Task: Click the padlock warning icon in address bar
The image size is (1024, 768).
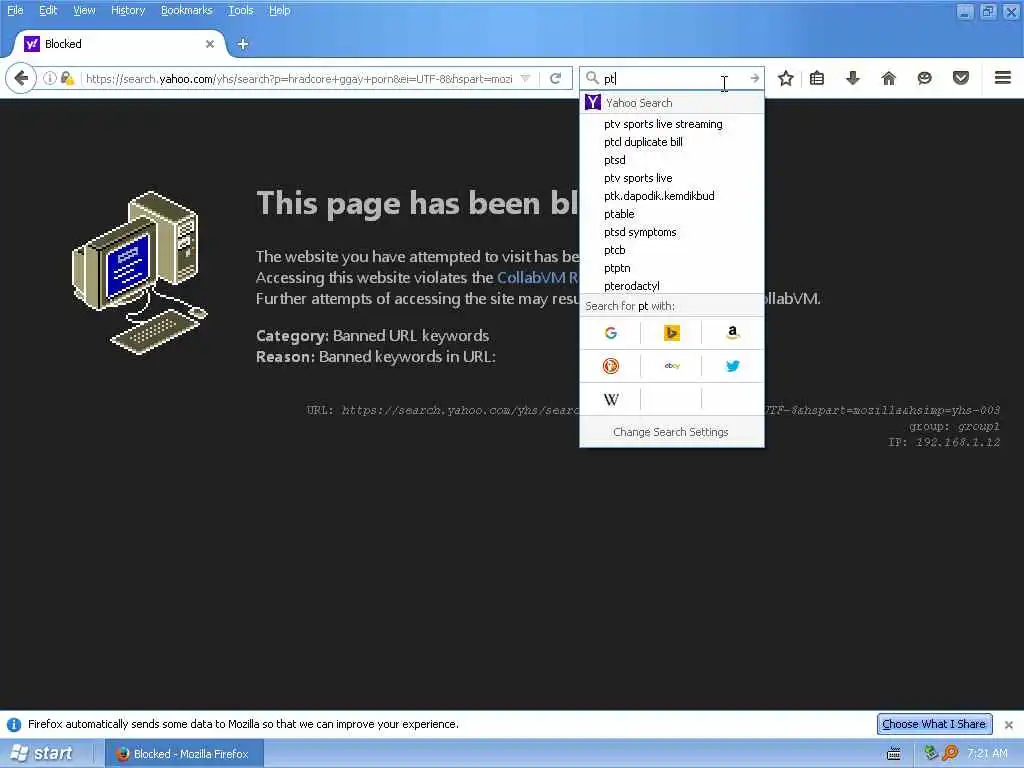Action: (67, 78)
